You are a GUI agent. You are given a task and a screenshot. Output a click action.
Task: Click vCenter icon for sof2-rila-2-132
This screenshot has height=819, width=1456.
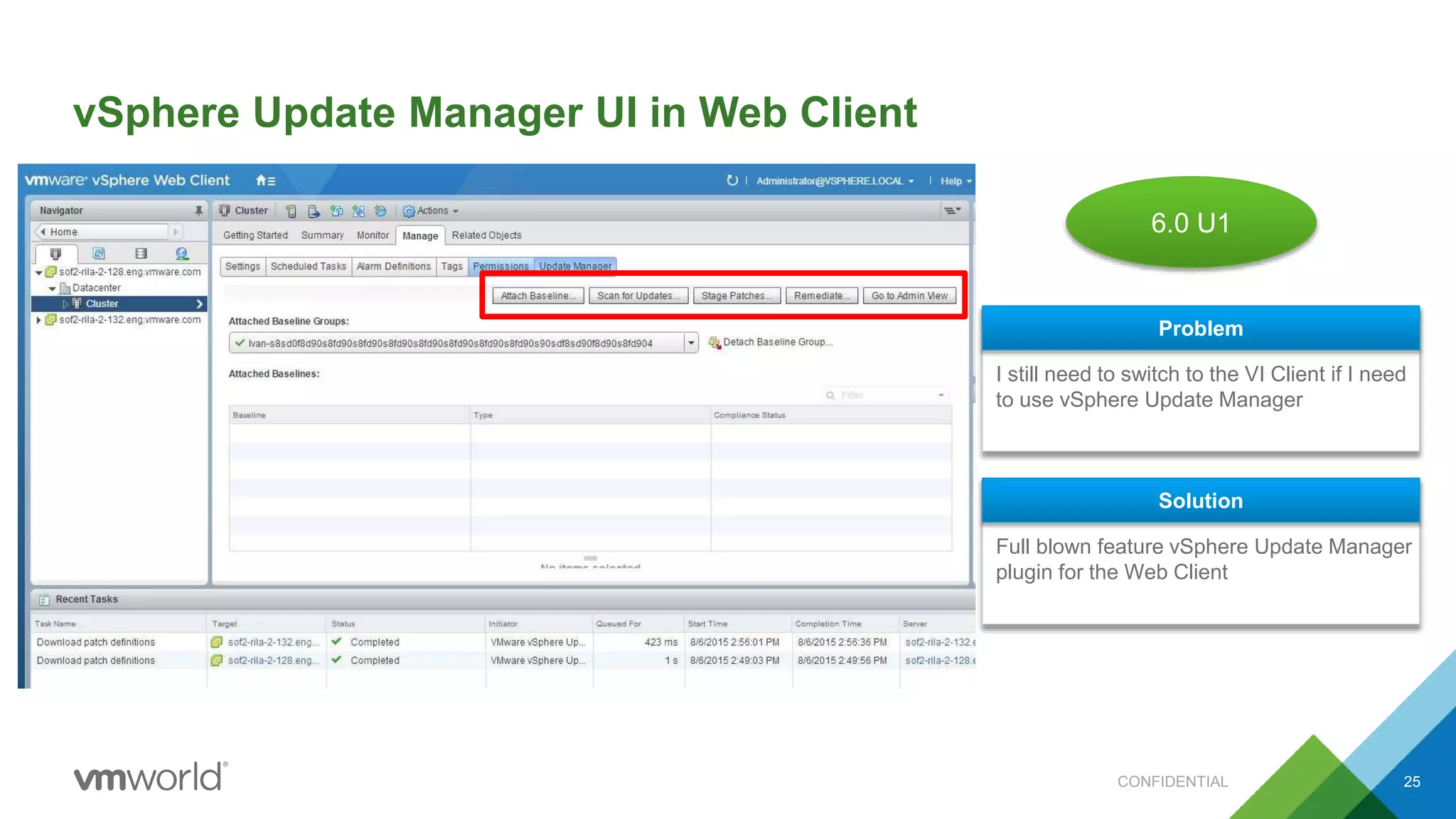pos(51,320)
